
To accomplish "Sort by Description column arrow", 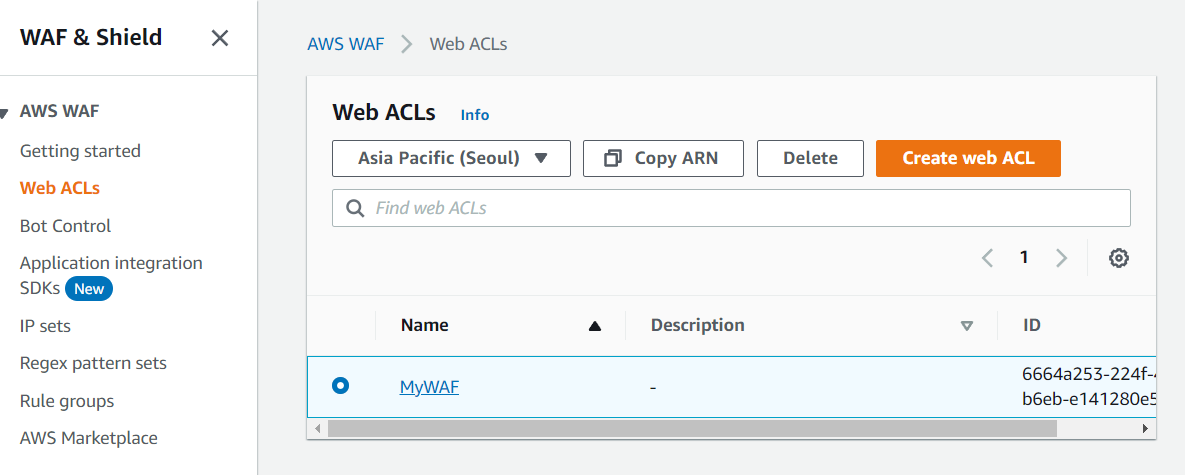I will [966, 326].
